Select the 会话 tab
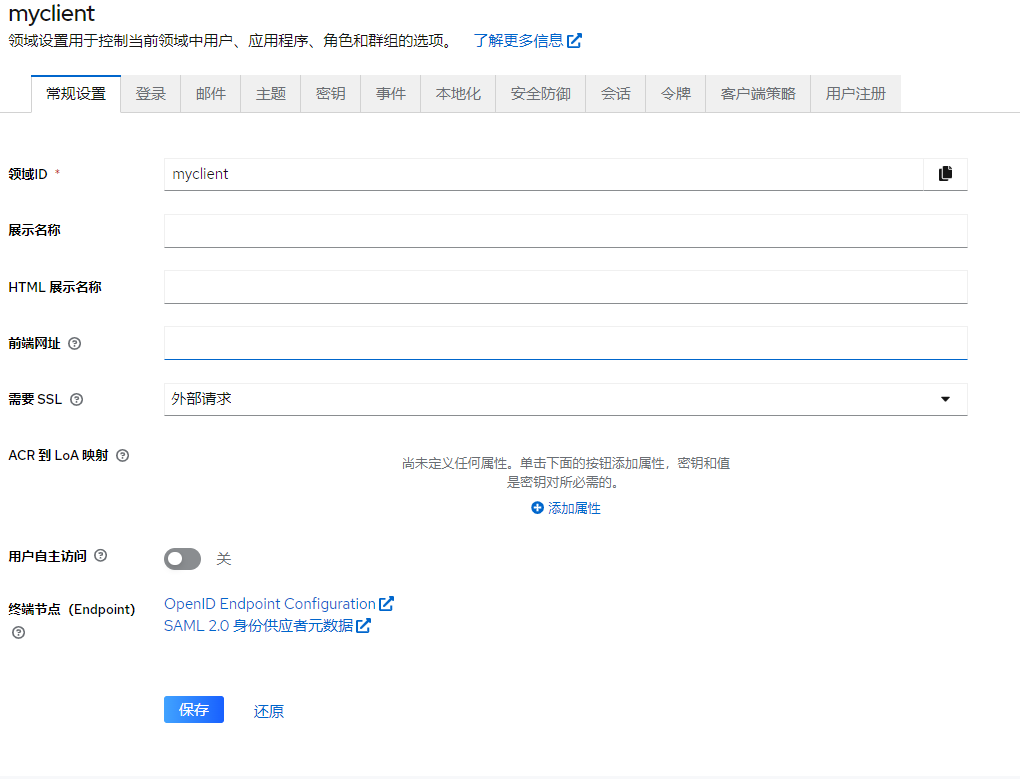The height and width of the screenshot is (779, 1020). [615, 94]
